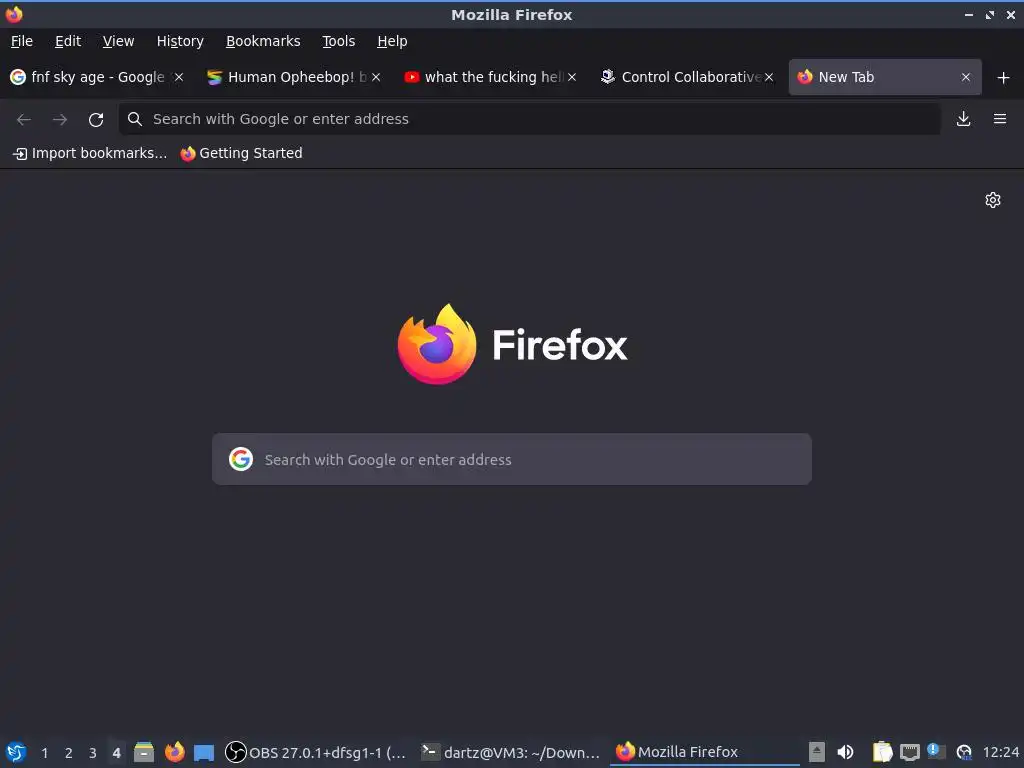Minimize the Firefox window
Image resolution: width=1024 pixels, height=768 pixels.
(968, 14)
